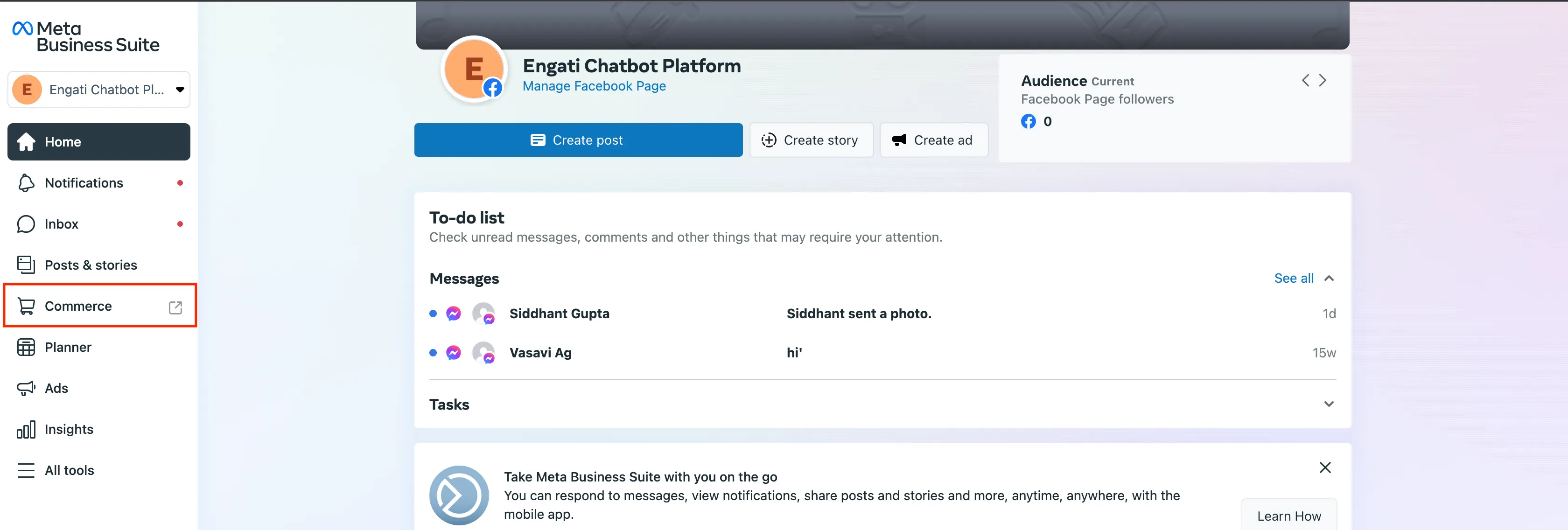Show next Audience card with right arrow
The height and width of the screenshot is (530, 1568).
(x=1323, y=80)
